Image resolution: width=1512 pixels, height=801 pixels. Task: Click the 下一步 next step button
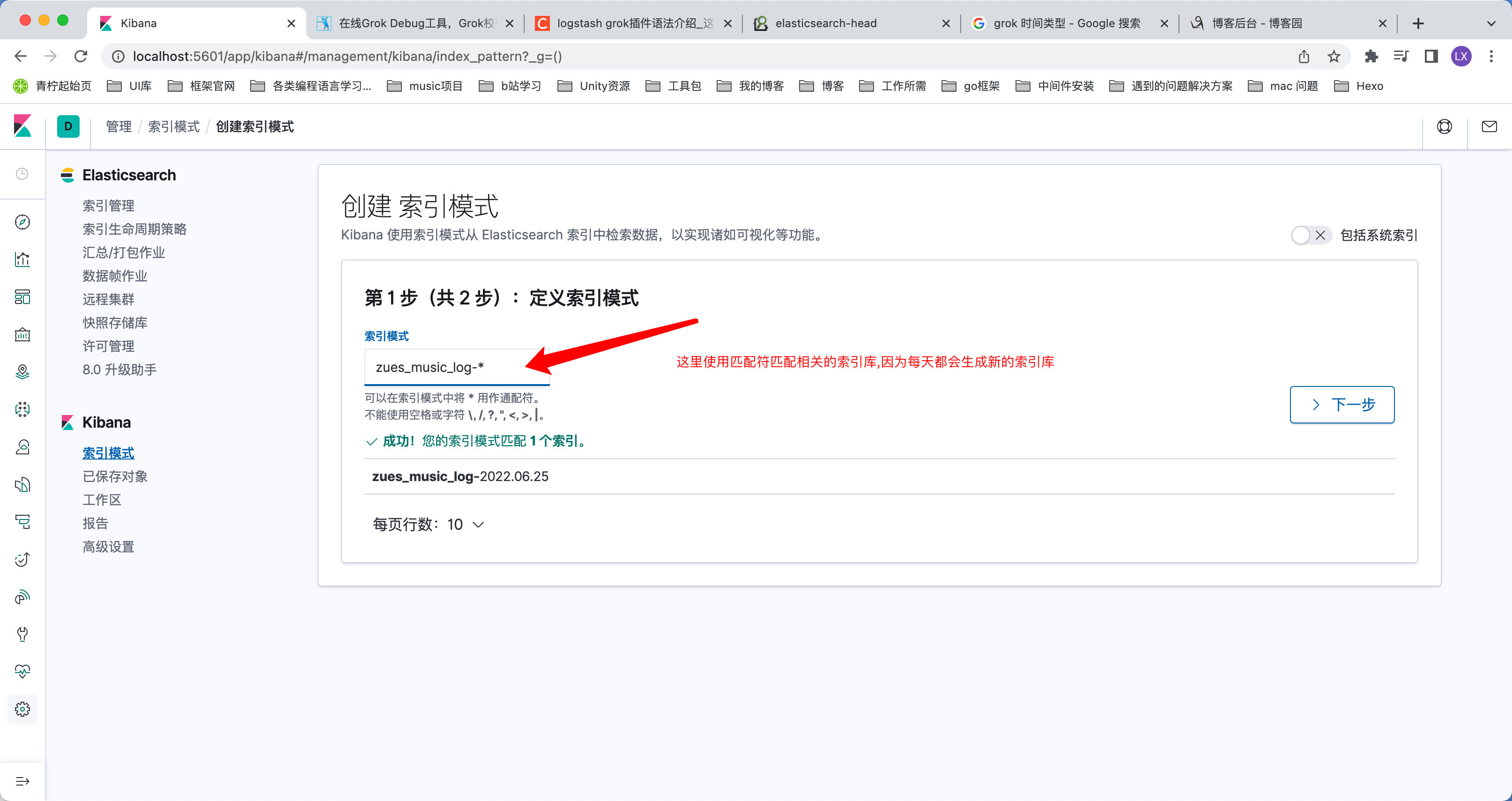[x=1342, y=404]
